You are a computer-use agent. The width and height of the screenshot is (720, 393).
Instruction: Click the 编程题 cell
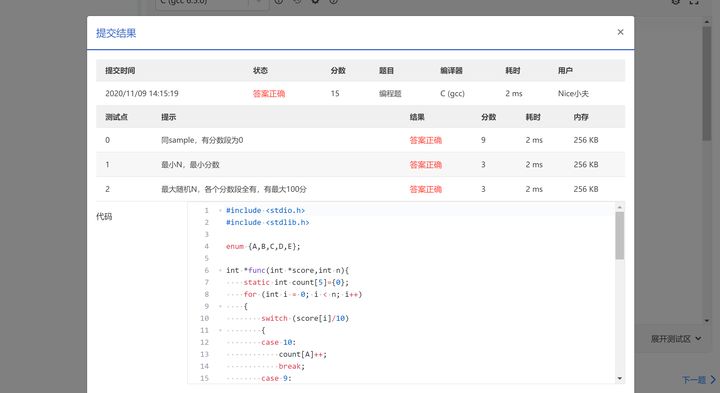390,94
